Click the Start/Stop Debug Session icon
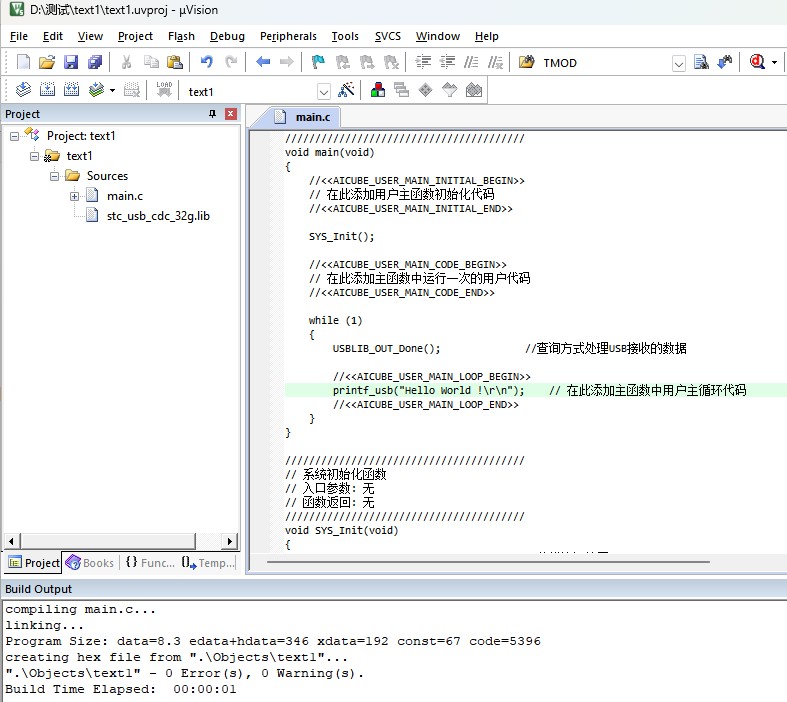This screenshot has width=787, height=702. pyautogui.click(x=757, y=62)
